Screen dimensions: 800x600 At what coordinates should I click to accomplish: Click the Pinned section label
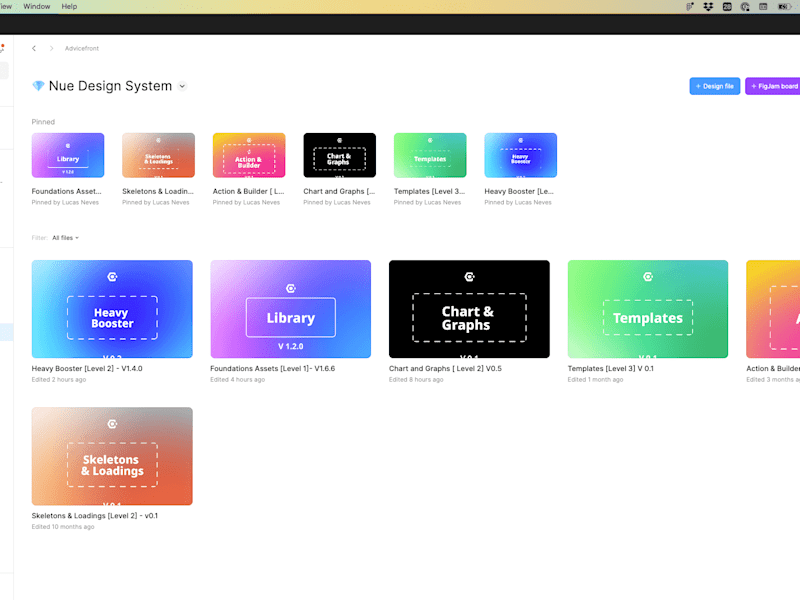(43, 122)
